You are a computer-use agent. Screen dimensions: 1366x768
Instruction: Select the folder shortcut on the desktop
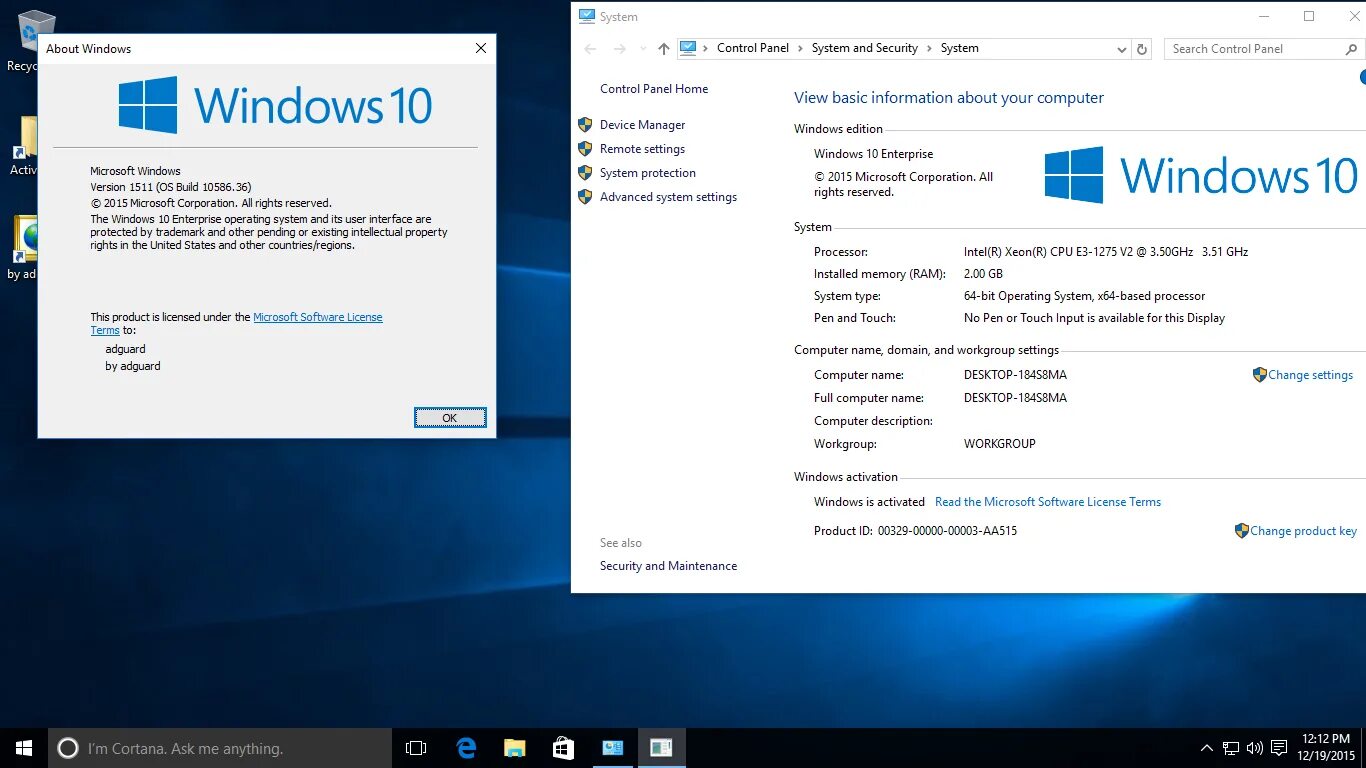tap(24, 146)
